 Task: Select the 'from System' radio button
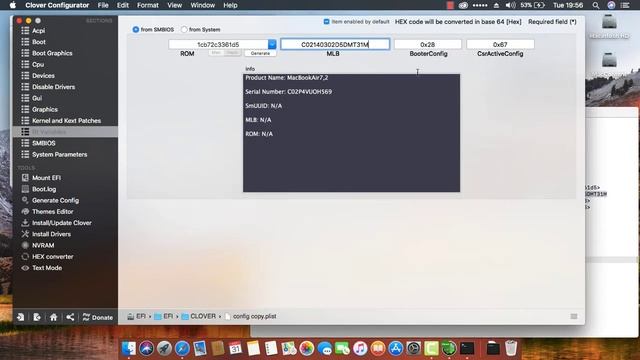184,30
